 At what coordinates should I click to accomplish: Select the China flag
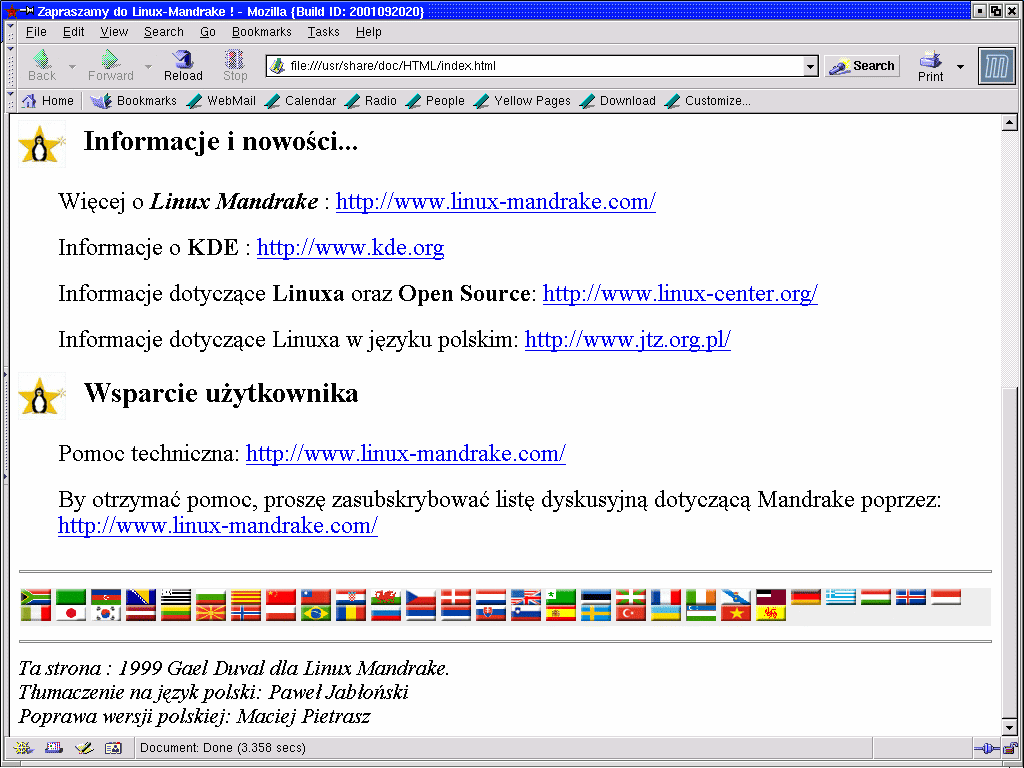click(281, 597)
